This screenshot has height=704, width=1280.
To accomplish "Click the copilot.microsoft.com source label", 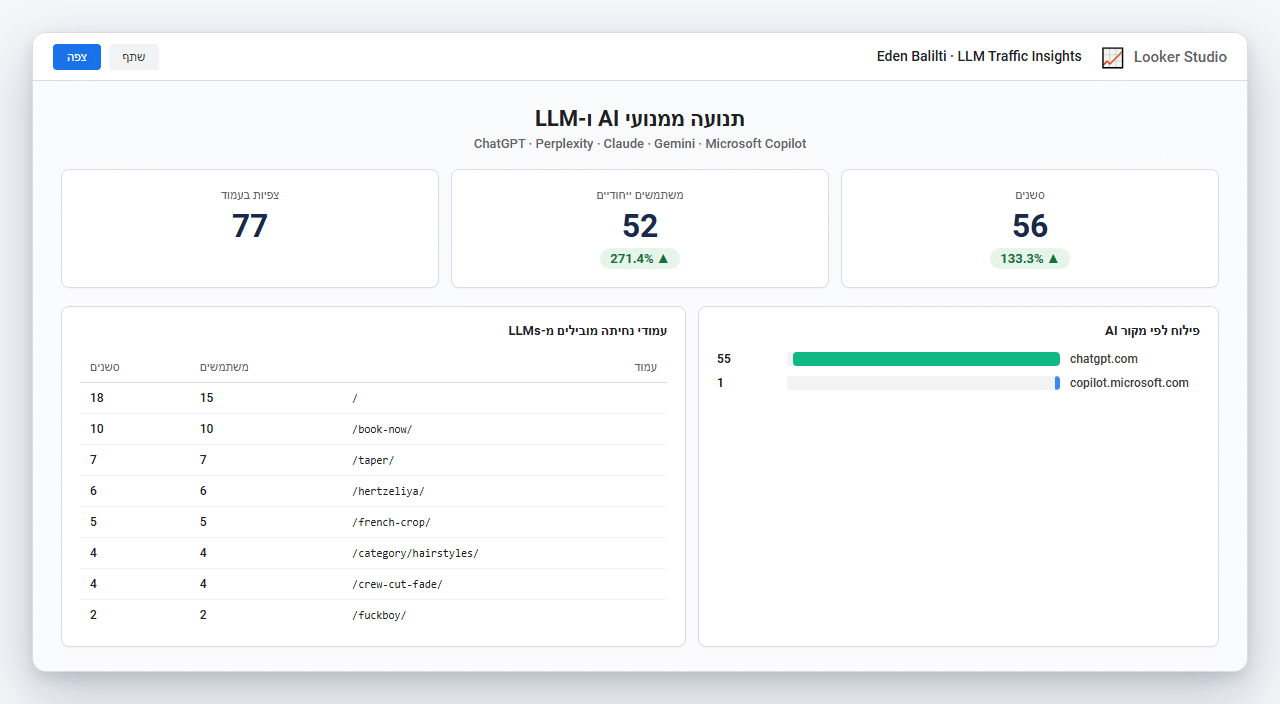I will pyautogui.click(x=1129, y=383).
